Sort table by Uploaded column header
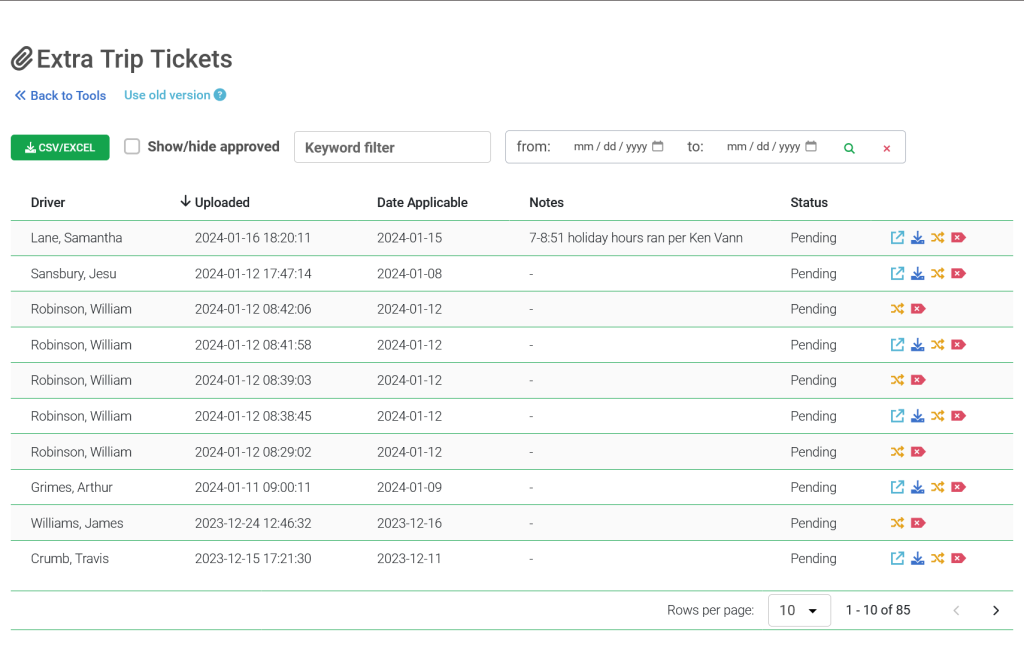 pos(221,202)
